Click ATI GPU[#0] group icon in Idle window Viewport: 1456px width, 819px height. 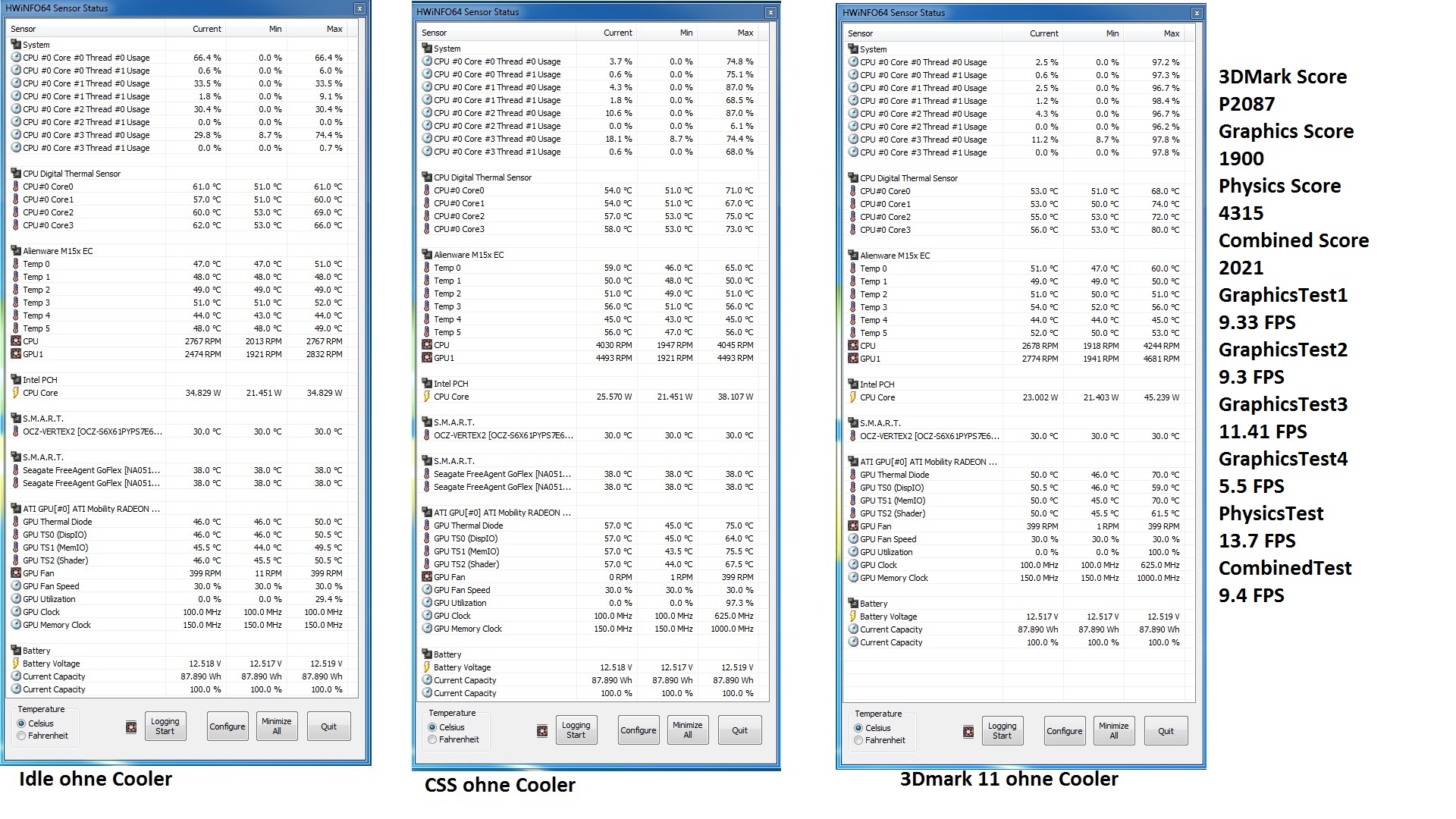pyautogui.click(x=16, y=509)
